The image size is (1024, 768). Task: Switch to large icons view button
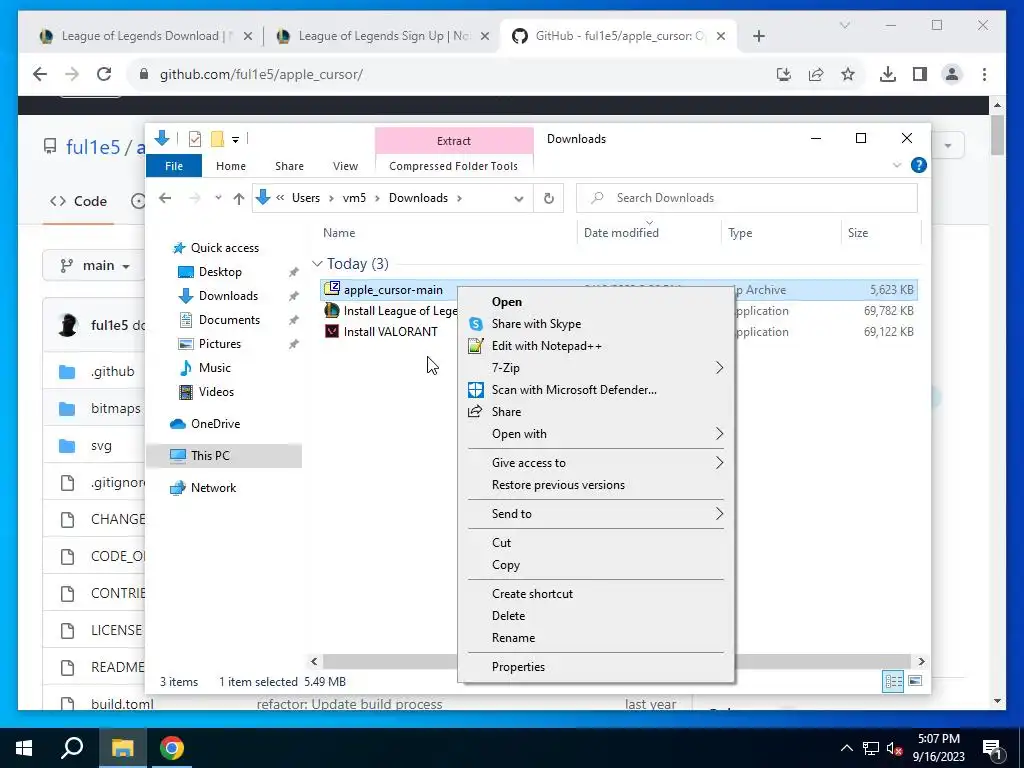(915, 681)
